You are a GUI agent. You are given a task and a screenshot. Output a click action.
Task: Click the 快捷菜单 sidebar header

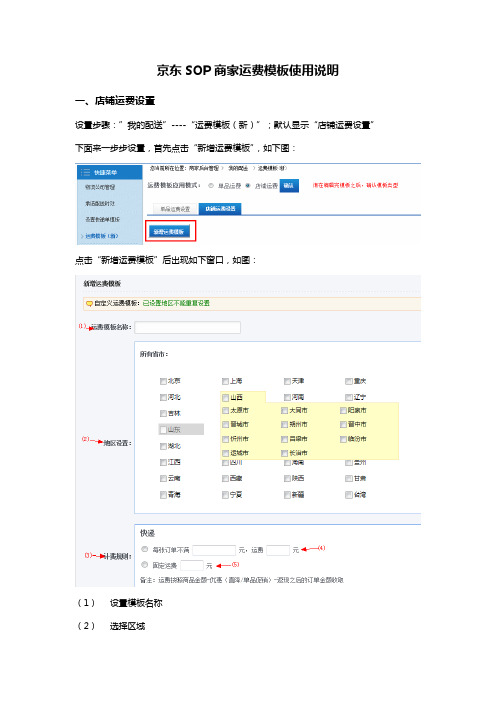point(110,172)
